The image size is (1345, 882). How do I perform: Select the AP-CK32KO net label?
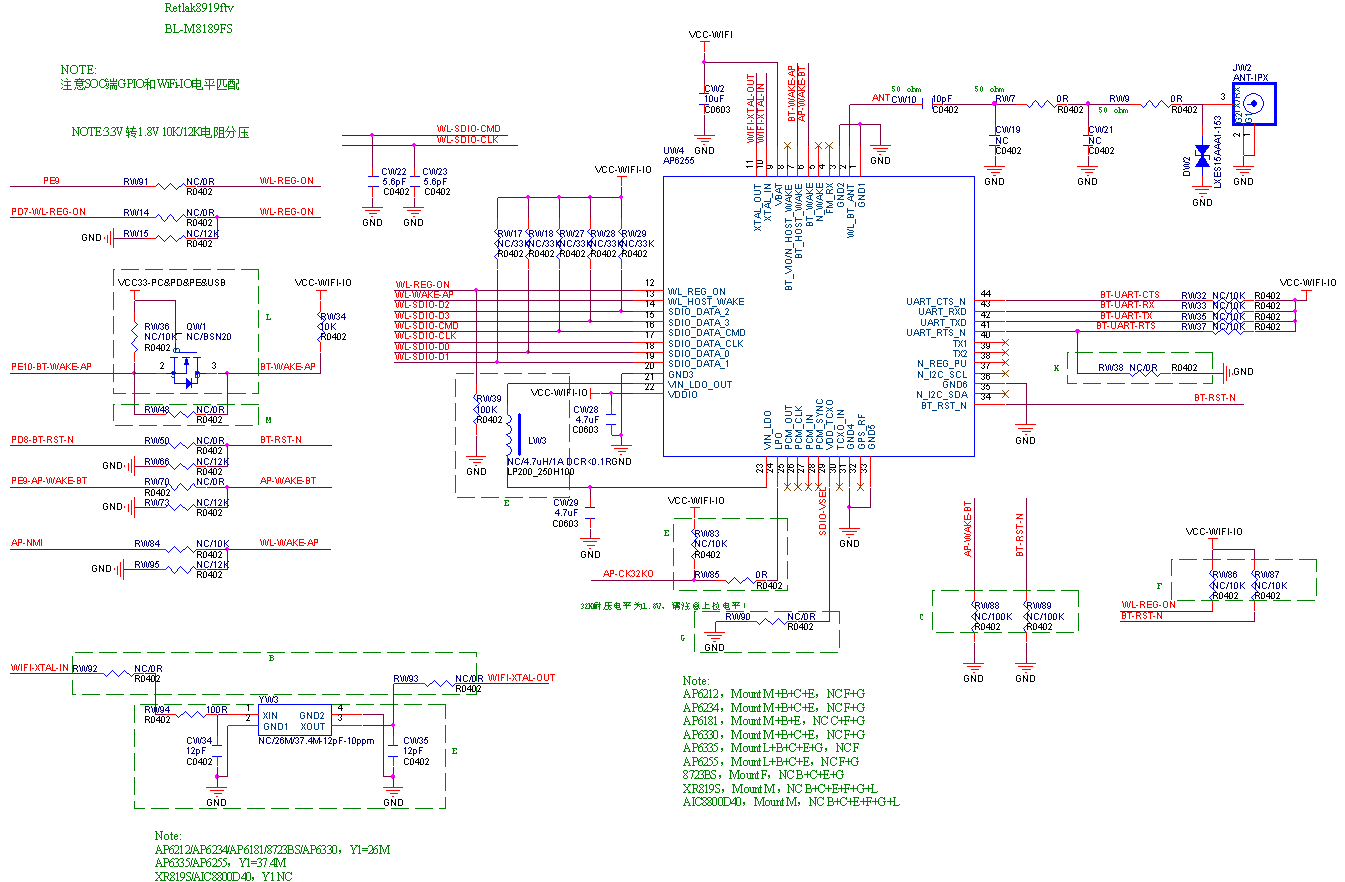tap(627, 574)
